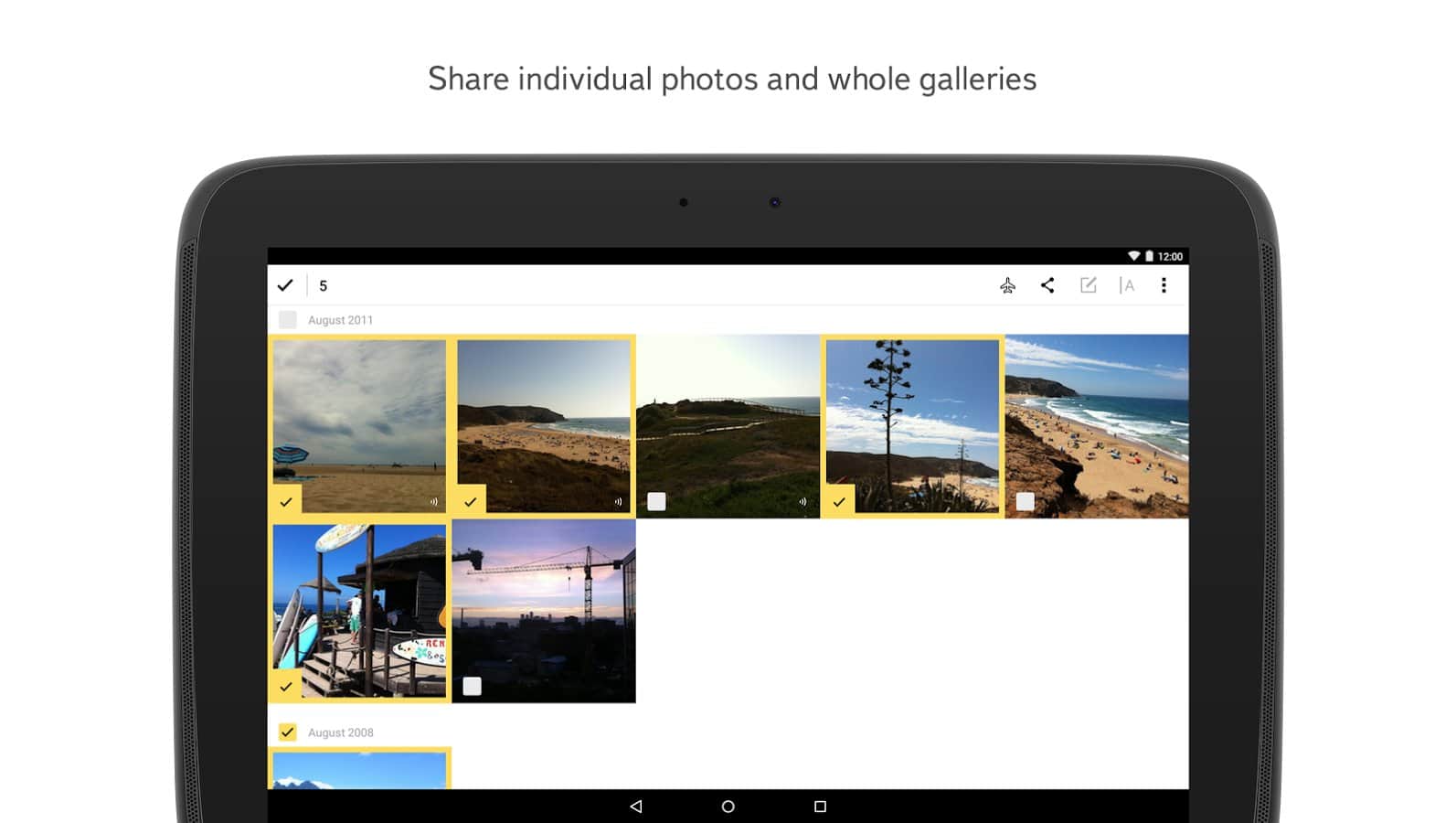This screenshot has width=1456, height=823.
Task: Tap the August 2008 mountain thumbnail
Action: pos(359,771)
